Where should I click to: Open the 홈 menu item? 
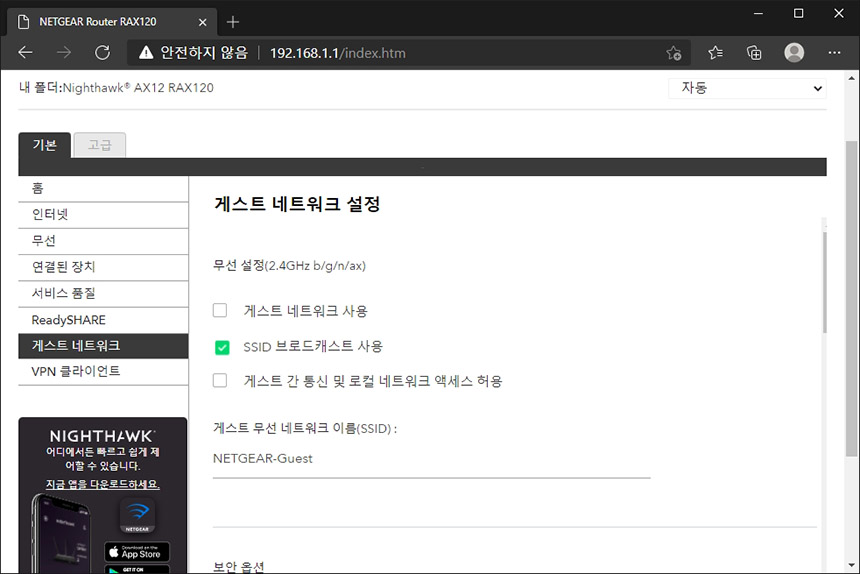(x=103, y=189)
